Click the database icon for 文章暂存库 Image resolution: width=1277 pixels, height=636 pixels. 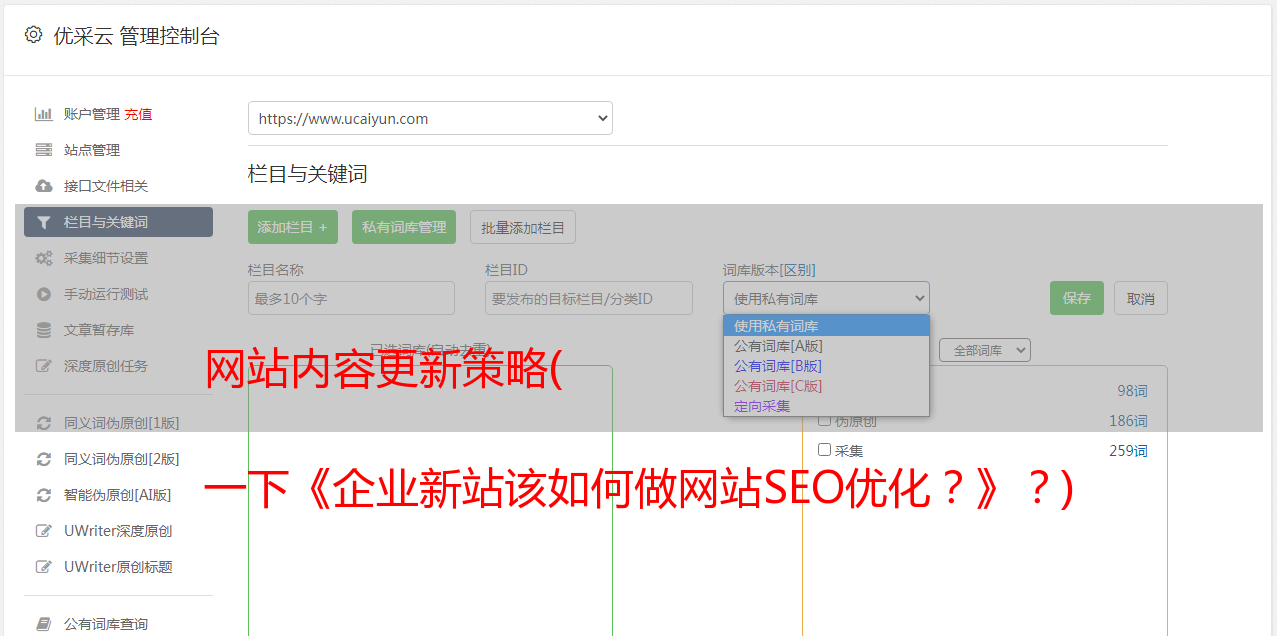pos(44,330)
